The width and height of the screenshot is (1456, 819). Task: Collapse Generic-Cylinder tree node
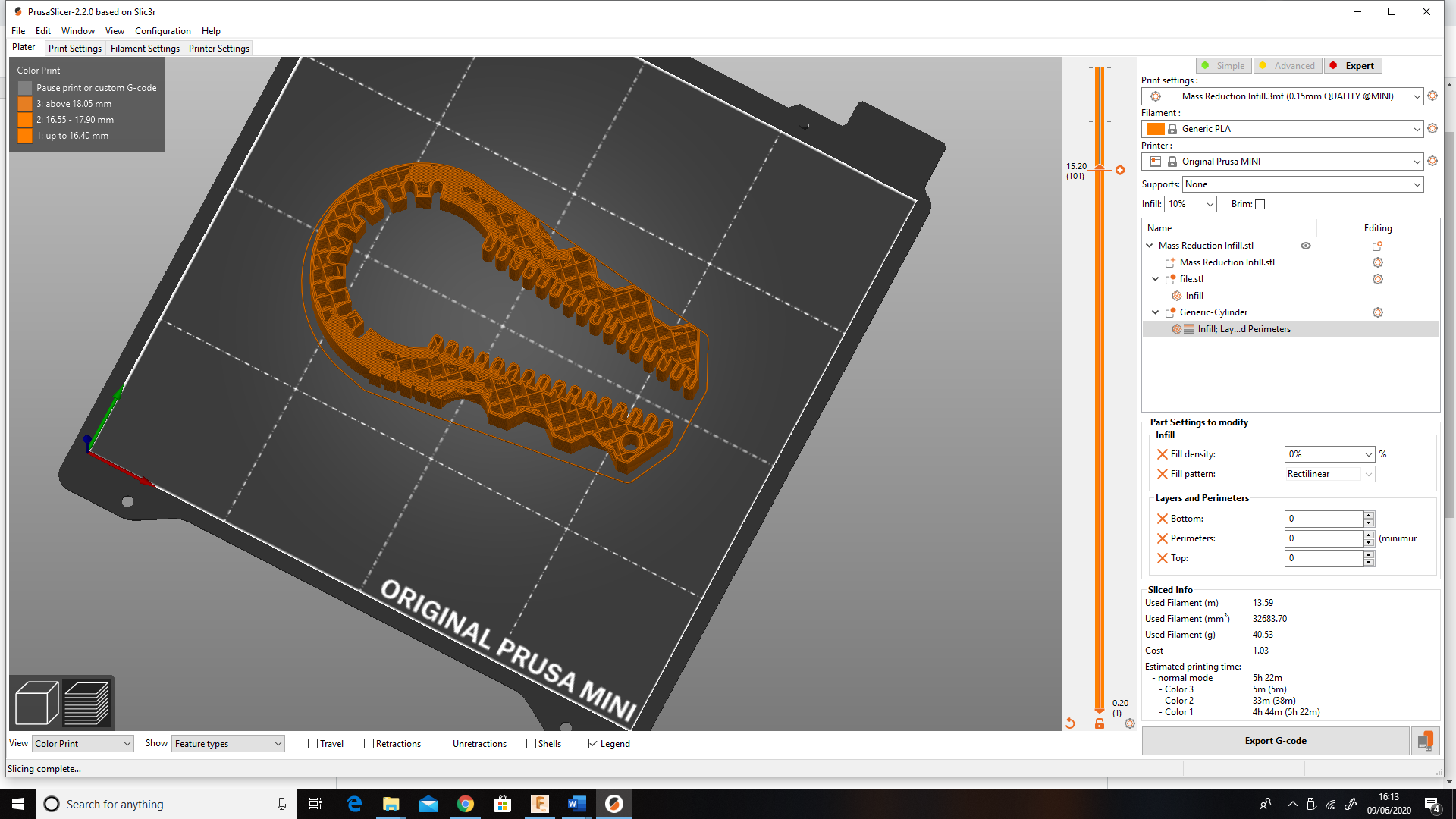(x=1156, y=312)
